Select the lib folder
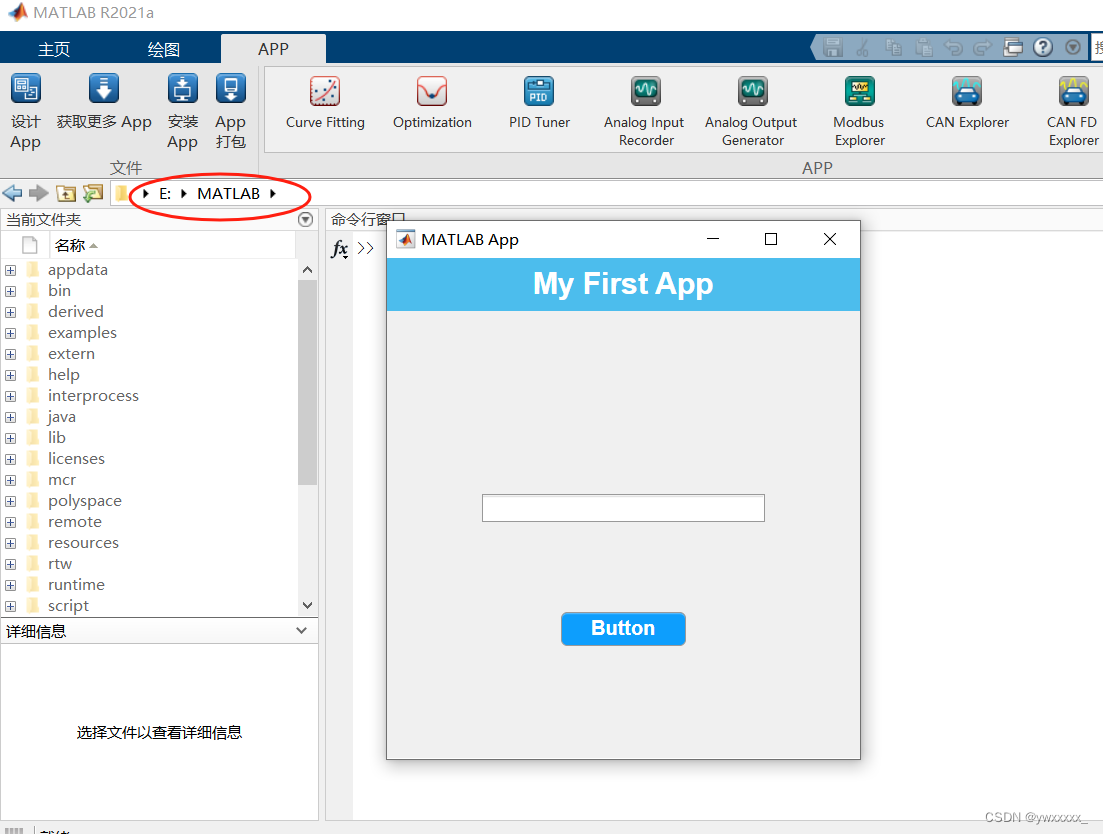Screen dimensions: 1103x834 (x=57, y=437)
